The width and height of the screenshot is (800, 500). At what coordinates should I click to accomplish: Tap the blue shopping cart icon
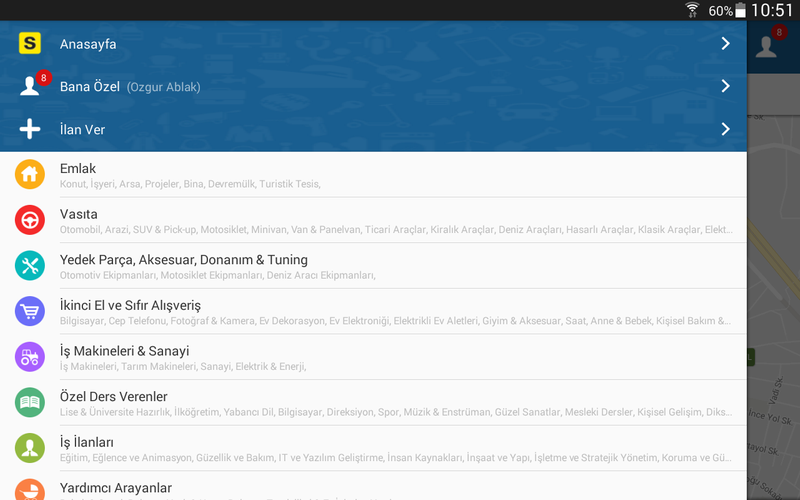click(x=30, y=311)
